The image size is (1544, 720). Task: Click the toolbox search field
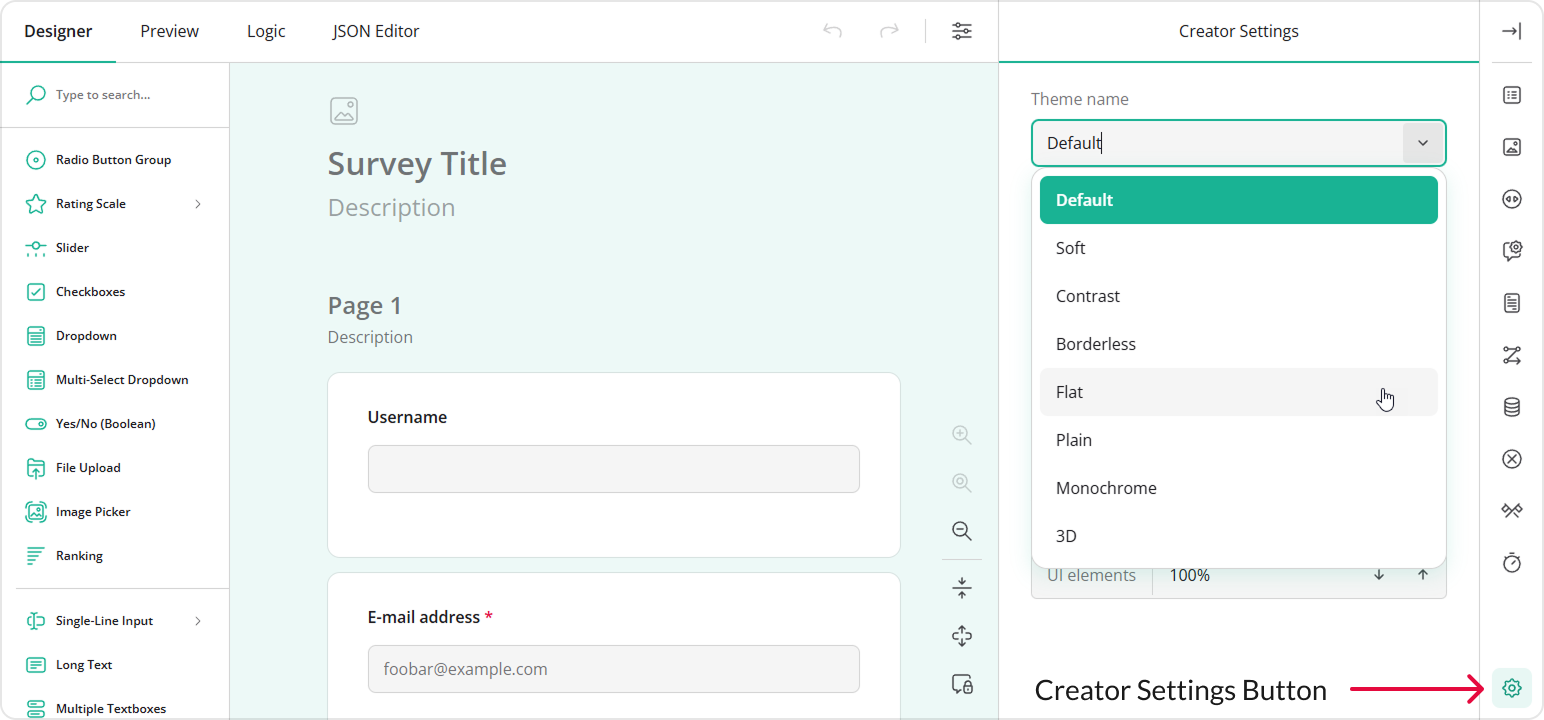coord(115,95)
